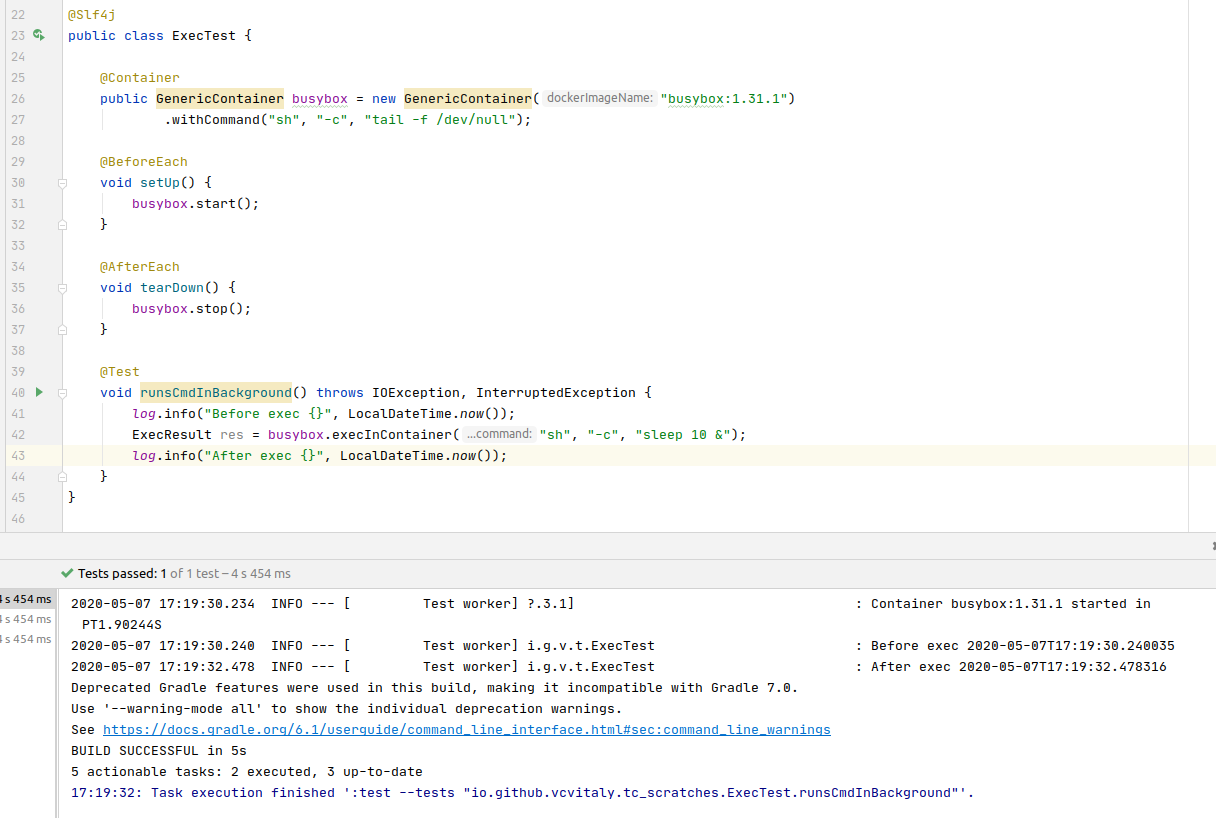Click line number 26 in the gutter
Image resolution: width=1216 pixels, height=818 pixels.
(x=18, y=98)
